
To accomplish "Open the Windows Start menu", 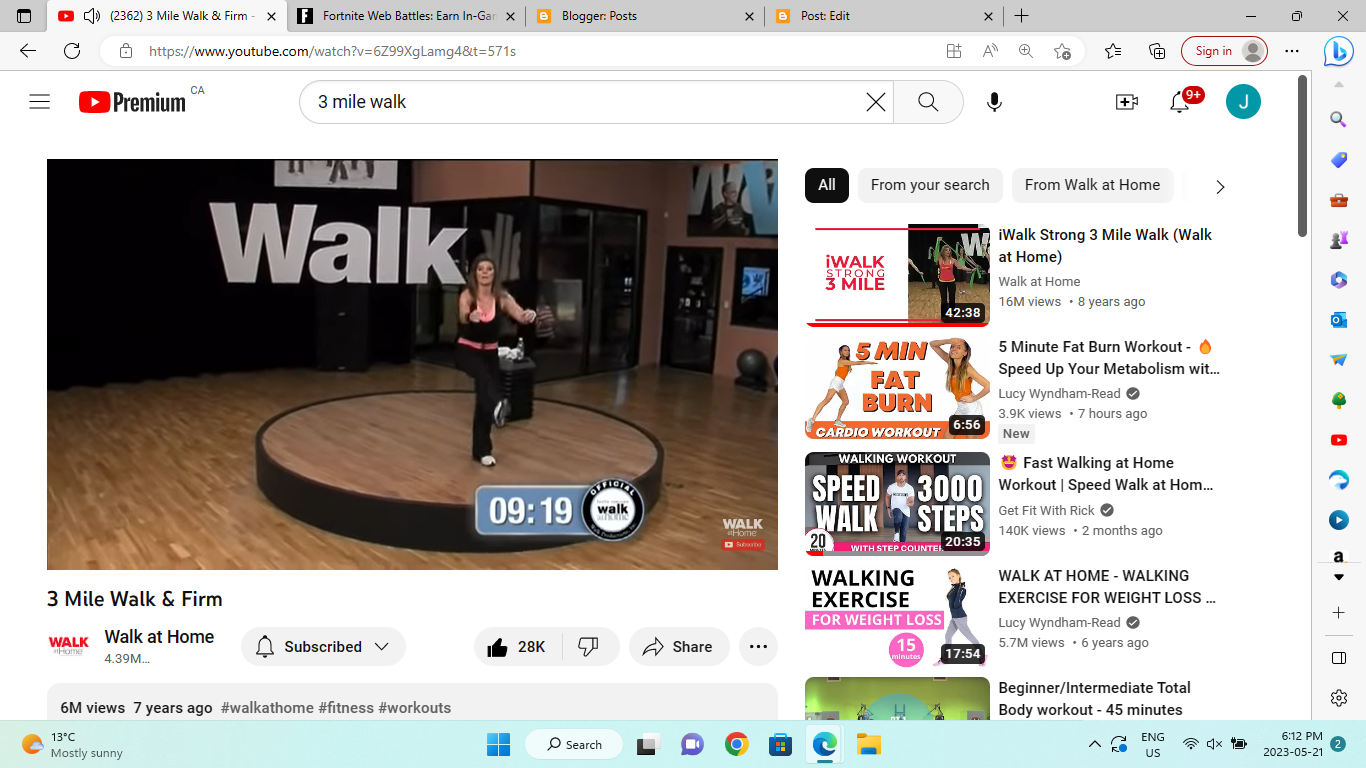I will (498, 744).
